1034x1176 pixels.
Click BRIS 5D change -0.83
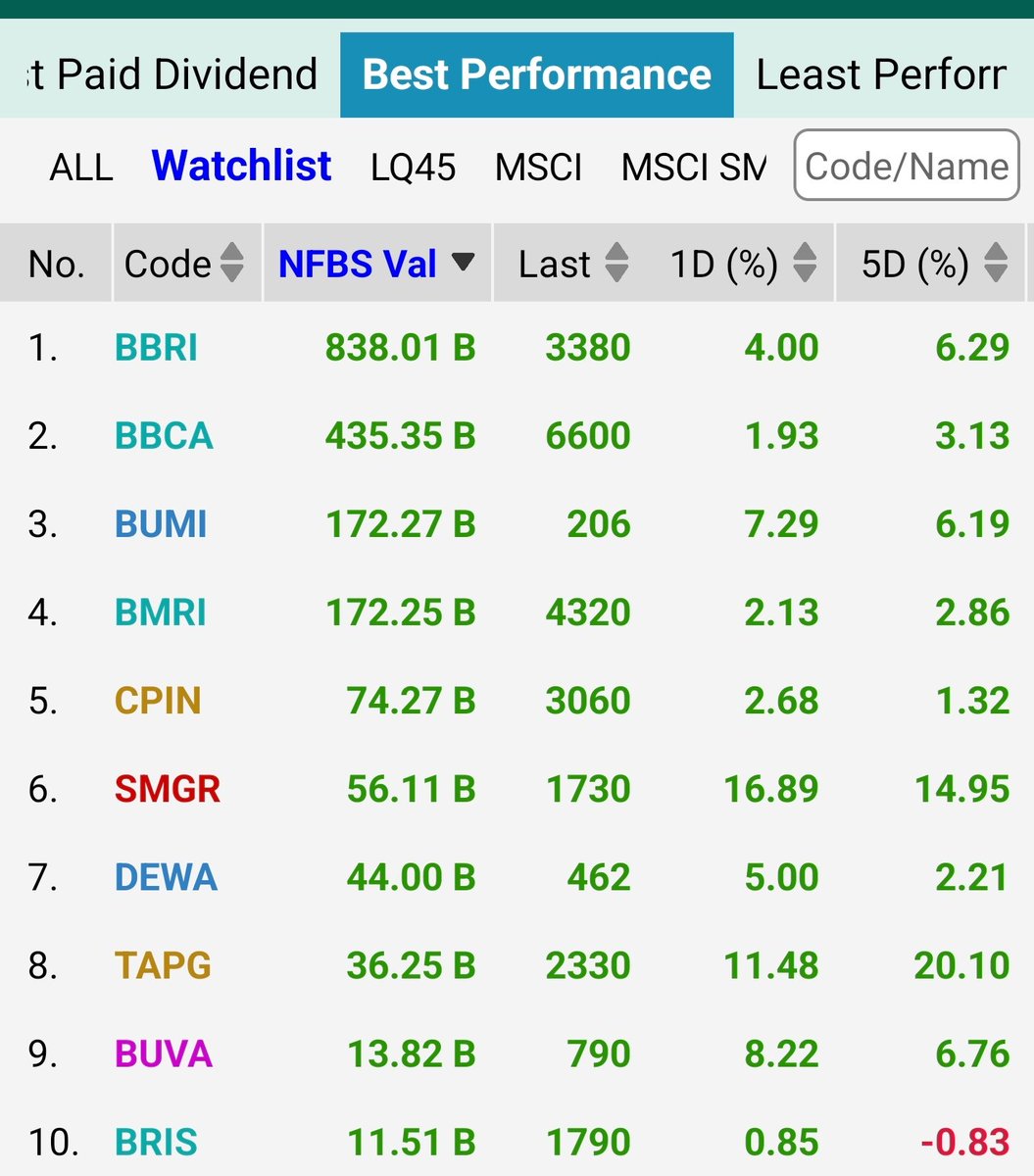tap(965, 1142)
